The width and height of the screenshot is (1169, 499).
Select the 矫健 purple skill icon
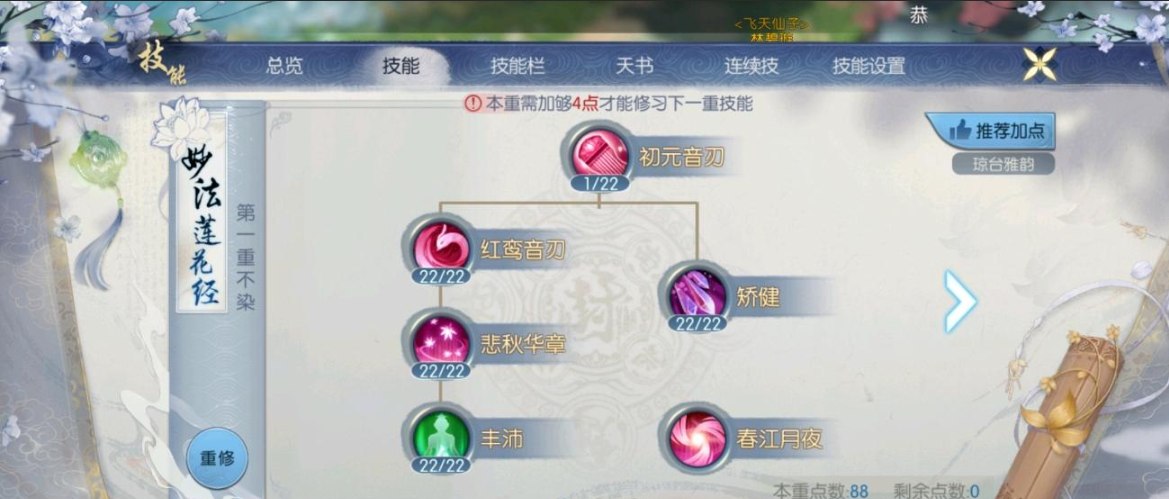pyautogui.click(x=697, y=293)
